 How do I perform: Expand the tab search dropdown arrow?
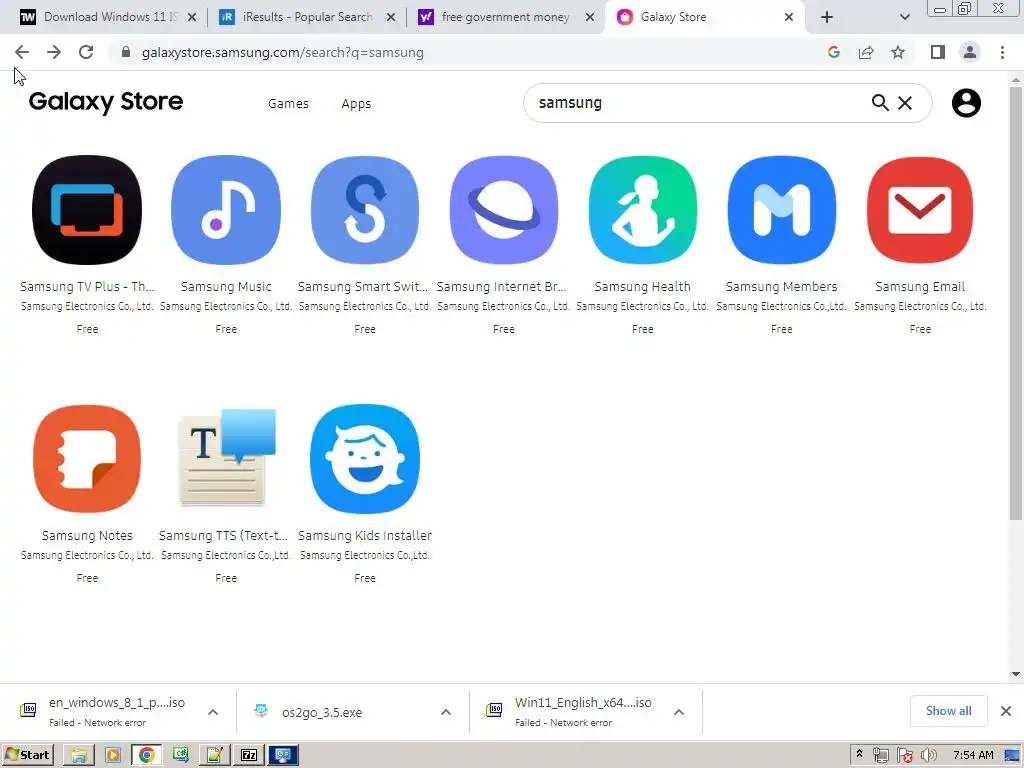tap(904, 17)
